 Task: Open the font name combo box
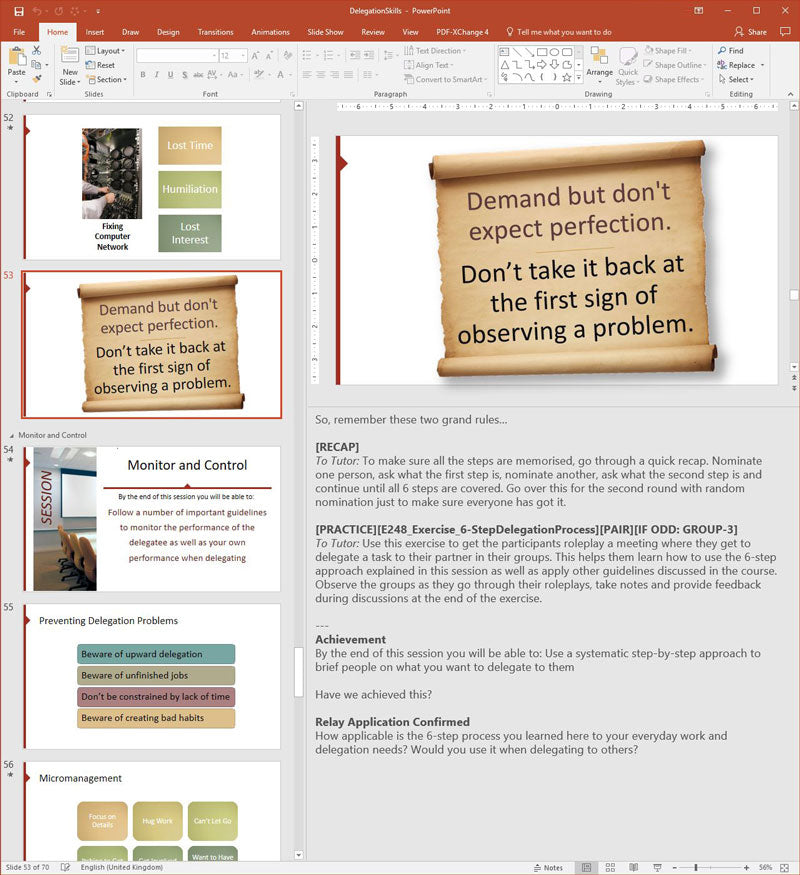pos(177,56)
